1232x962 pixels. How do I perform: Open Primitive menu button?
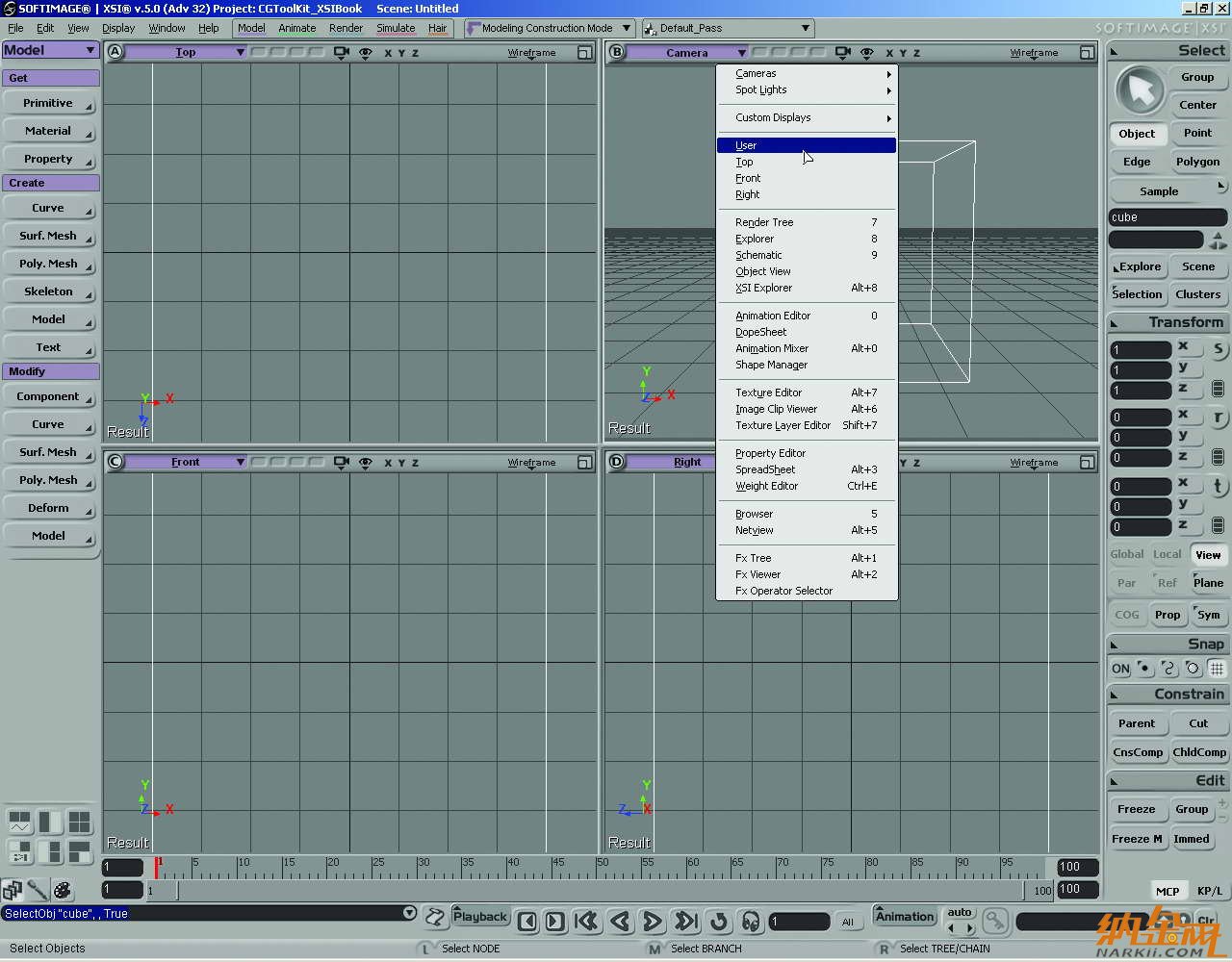point(49,104)
